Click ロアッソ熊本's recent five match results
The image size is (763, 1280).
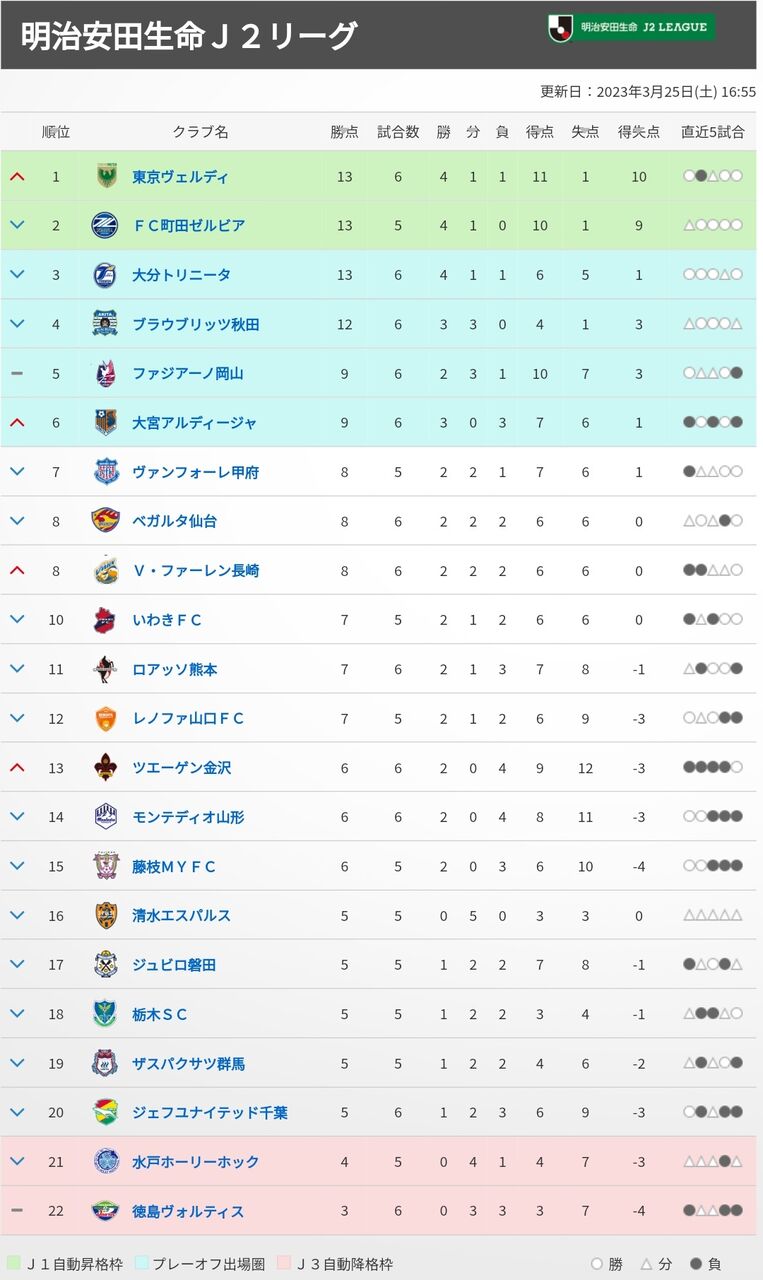pyautogui.click(x=713, y=669)
